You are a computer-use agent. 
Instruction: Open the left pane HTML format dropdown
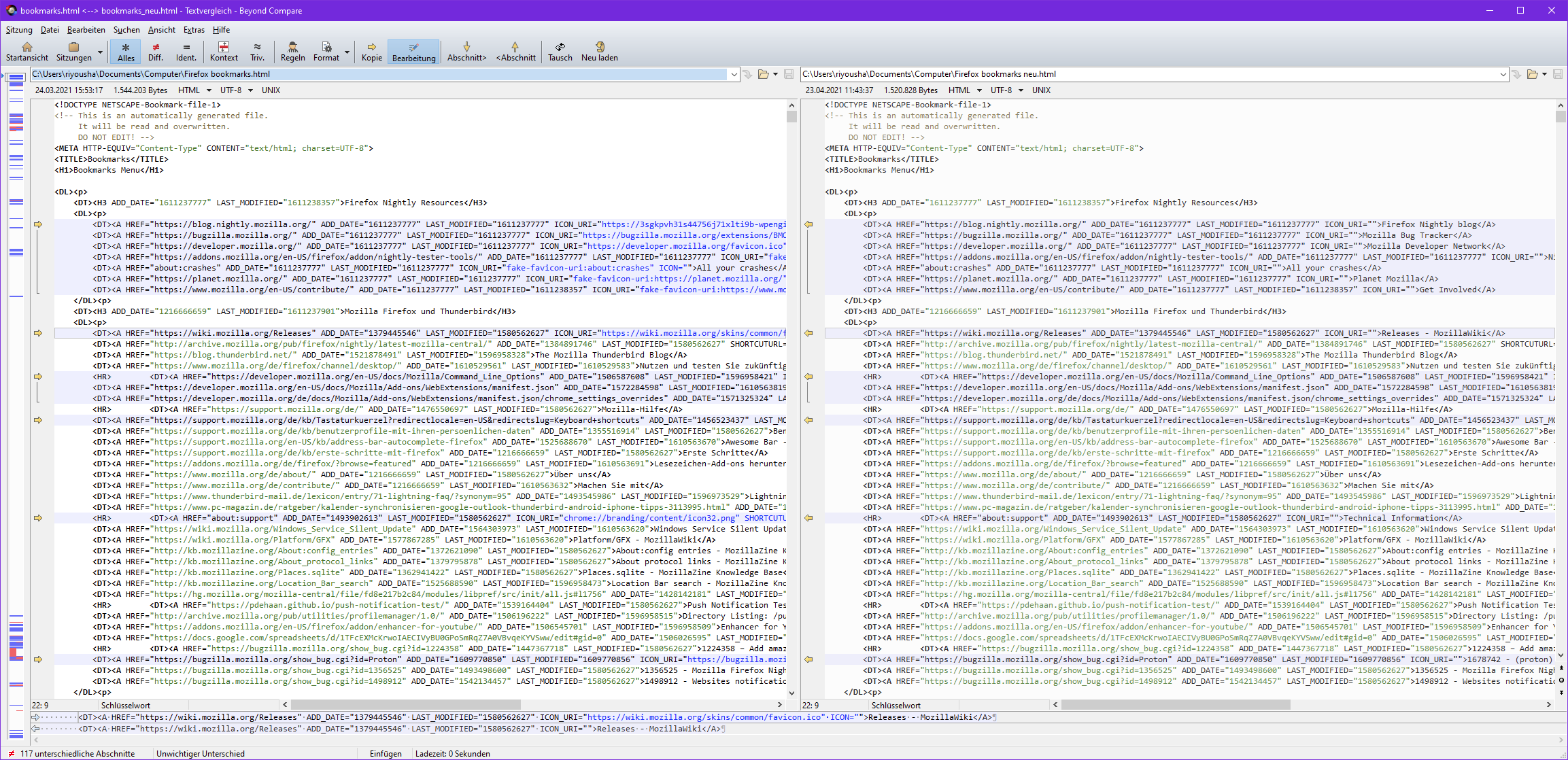click(x=209, y=90)
